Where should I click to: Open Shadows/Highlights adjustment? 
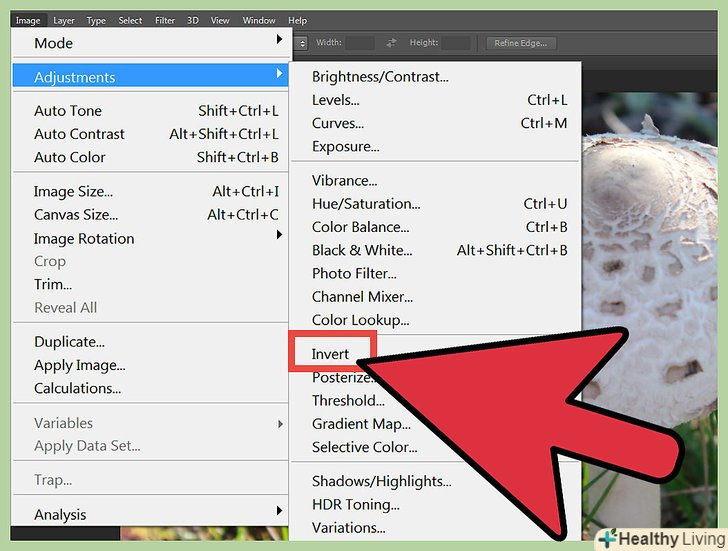382,481
